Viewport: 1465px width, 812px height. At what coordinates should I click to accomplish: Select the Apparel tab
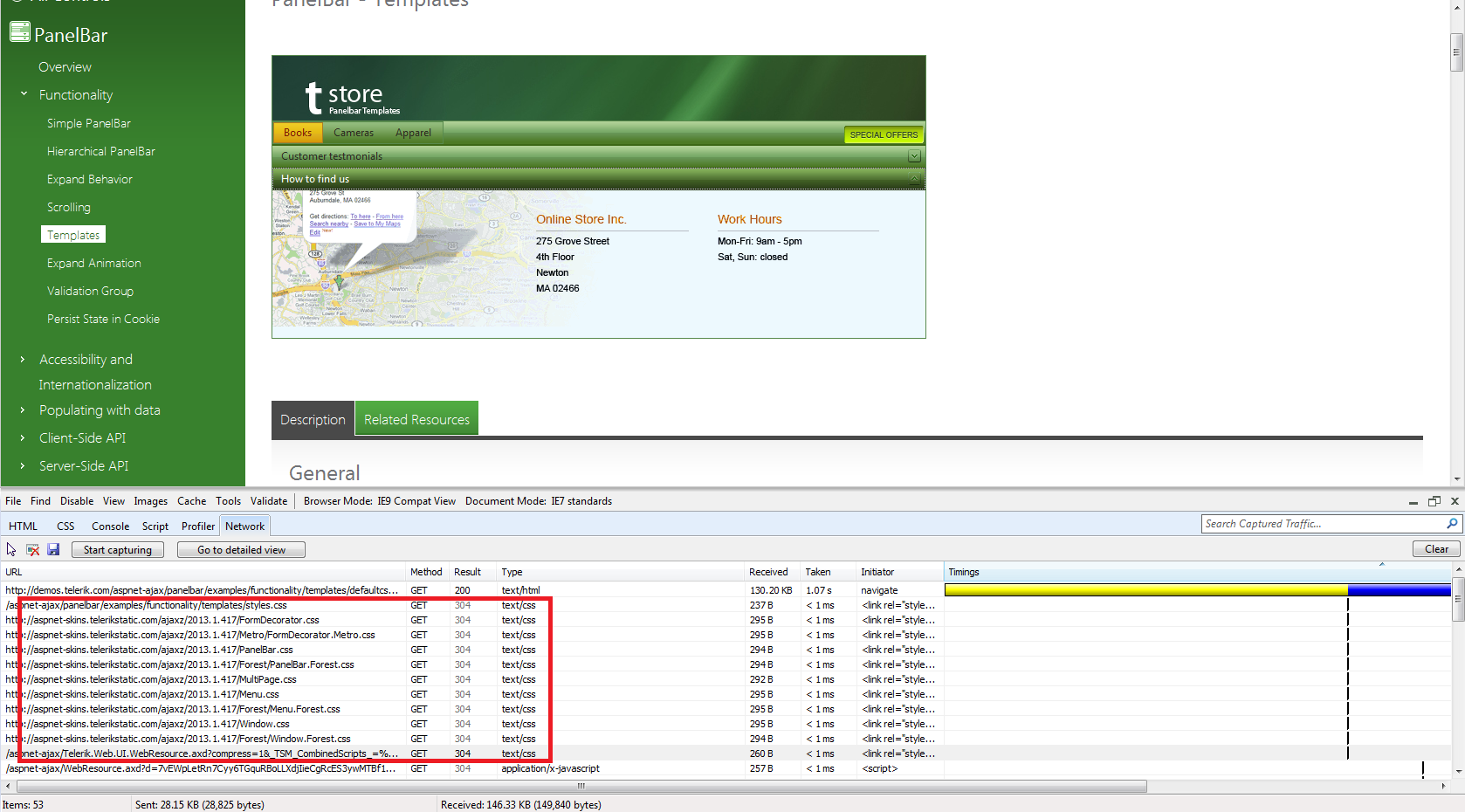coord(413,133)
